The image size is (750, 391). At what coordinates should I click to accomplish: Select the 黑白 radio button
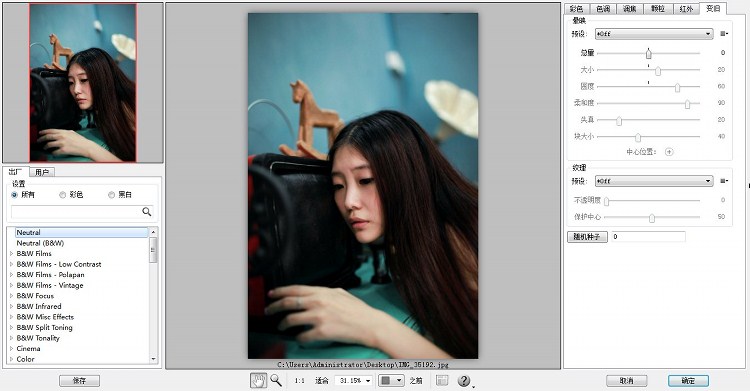click(x=111, y=195)
